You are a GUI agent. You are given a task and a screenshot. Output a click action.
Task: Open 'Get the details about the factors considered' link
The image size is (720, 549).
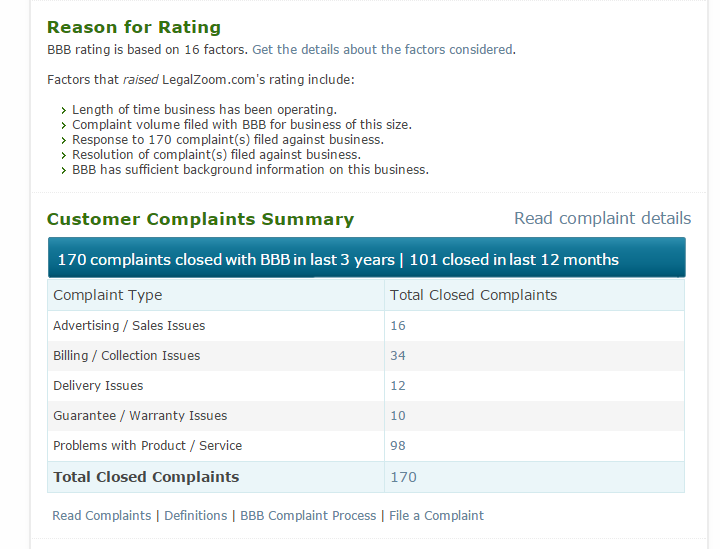pos(382,50)
